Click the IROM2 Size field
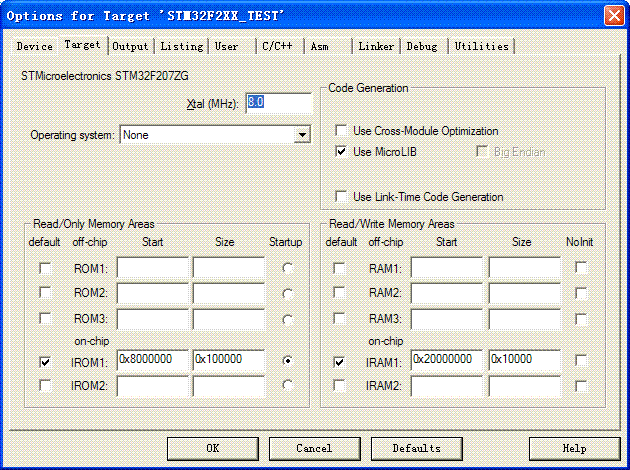 (x=229, y=386)
